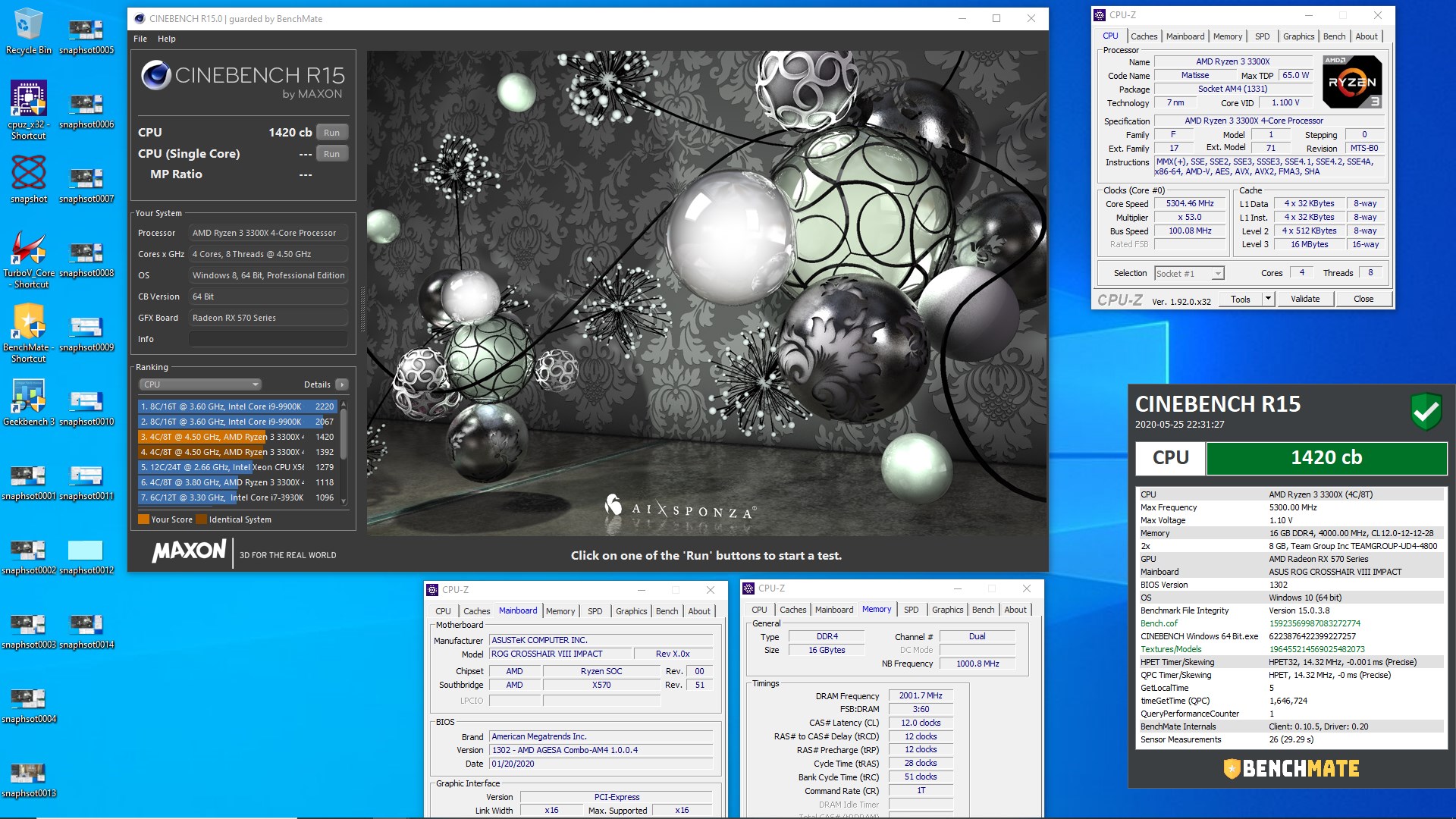Viewport: 1456px width, 819px height.
Task: Open snaphsot0002 file icon
Action: (x=28, y=557)
